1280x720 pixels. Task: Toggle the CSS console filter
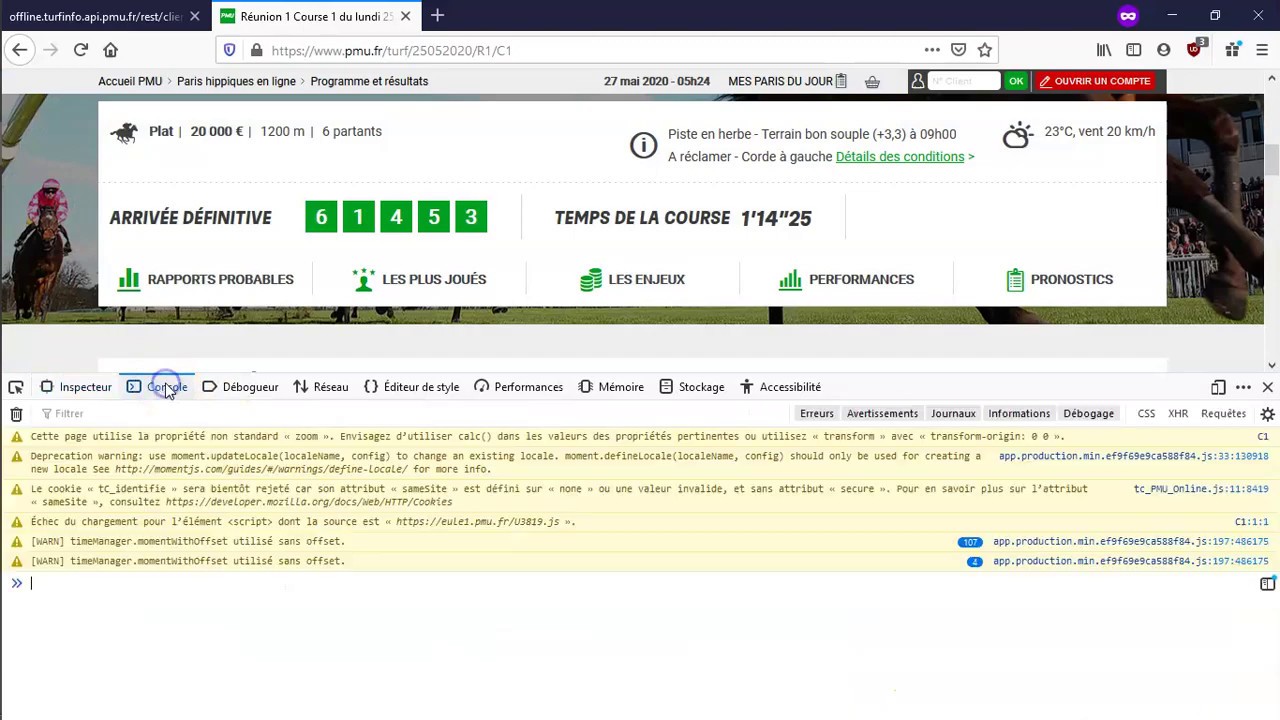(1146, 414)
